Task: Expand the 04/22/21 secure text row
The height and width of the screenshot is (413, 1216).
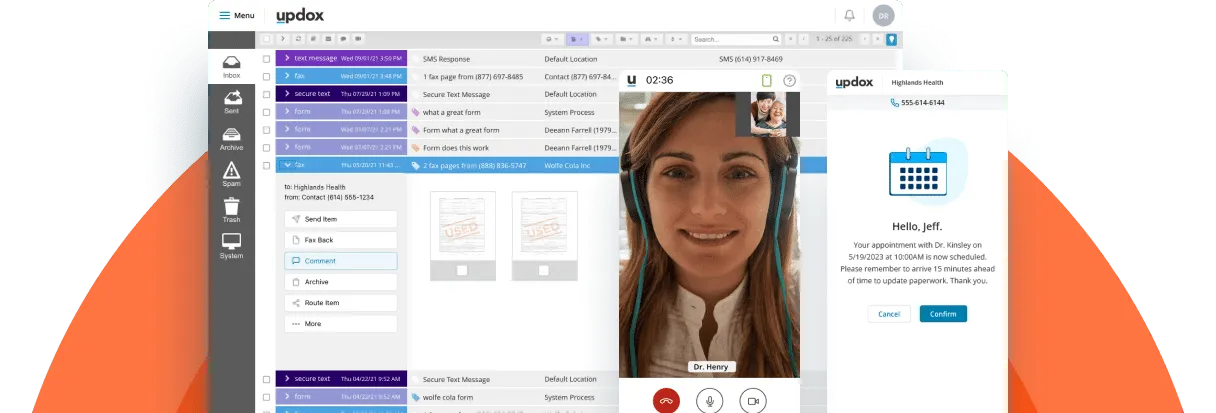Action: point(287,379)
